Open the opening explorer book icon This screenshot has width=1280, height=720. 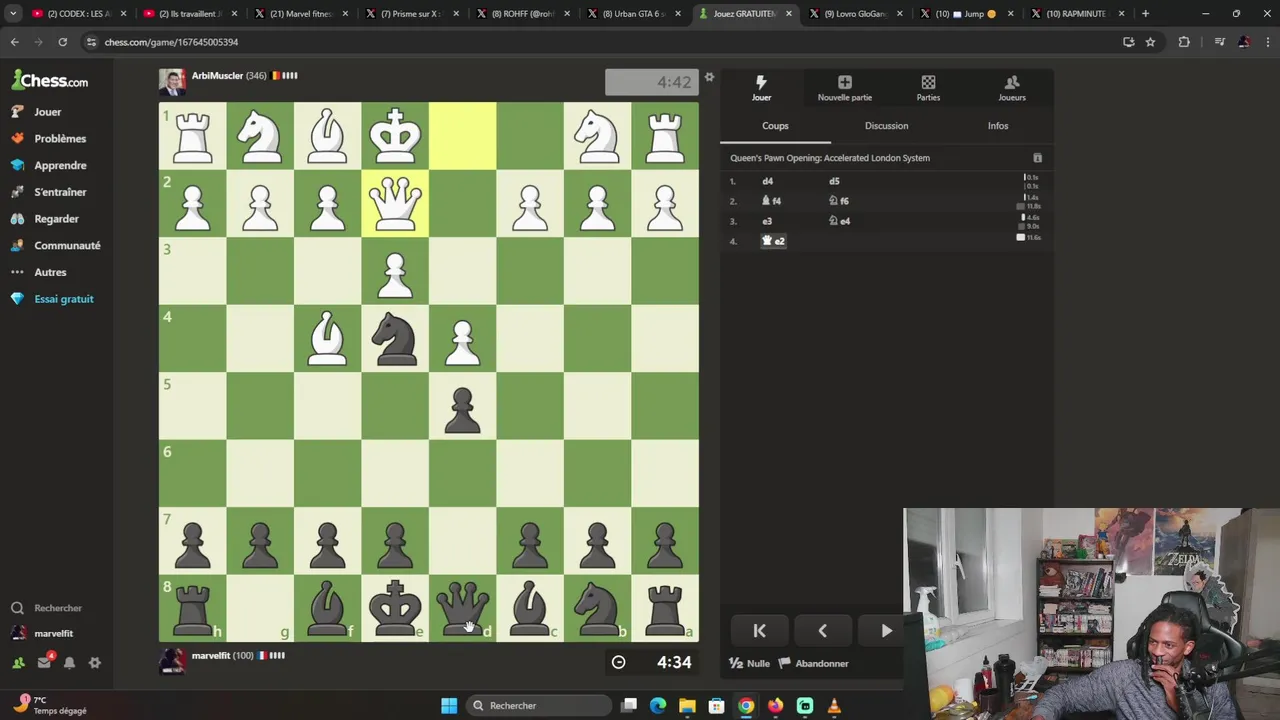[x=1037, y=158]
